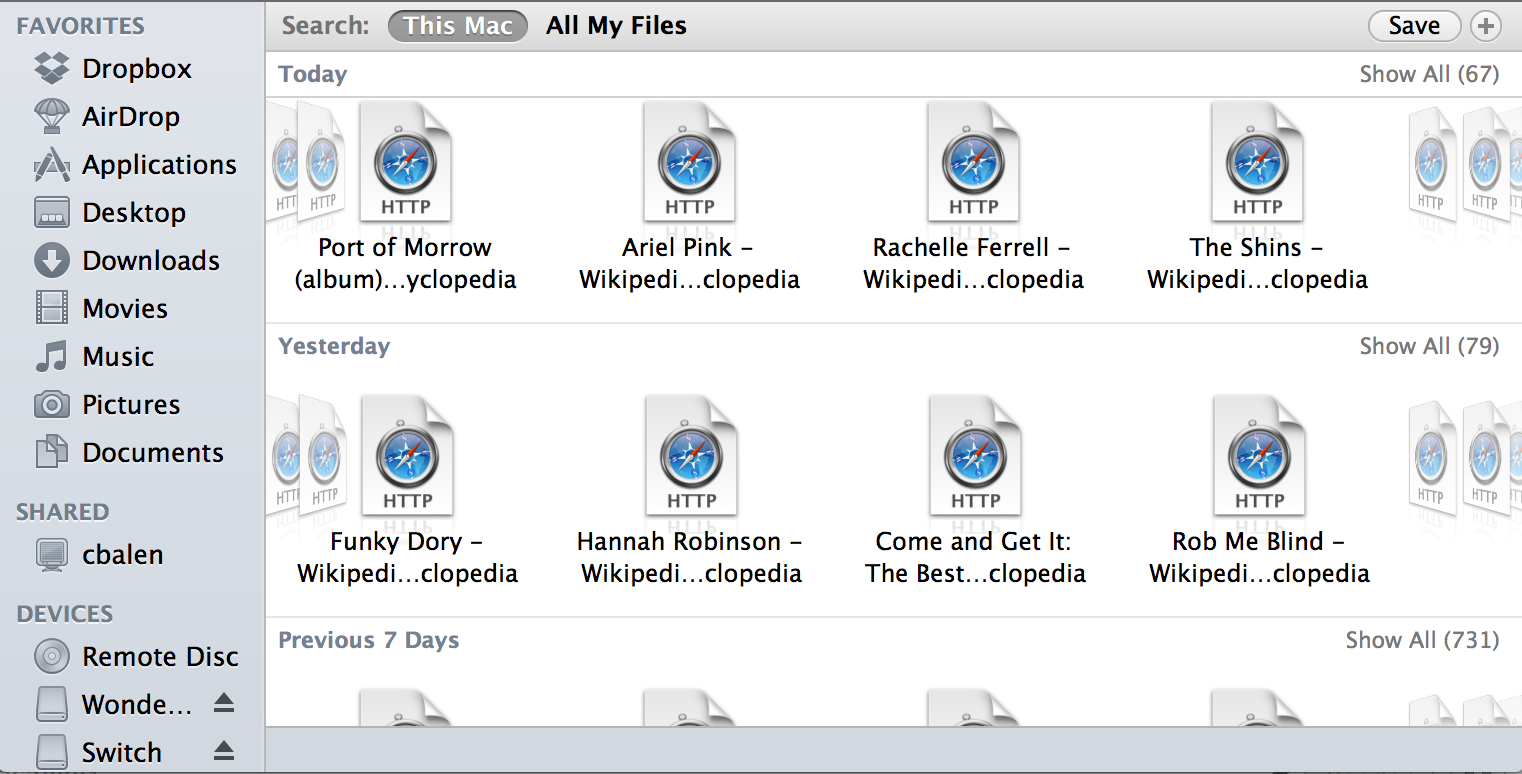Set search scope to This Mac

tap(458, 26)
